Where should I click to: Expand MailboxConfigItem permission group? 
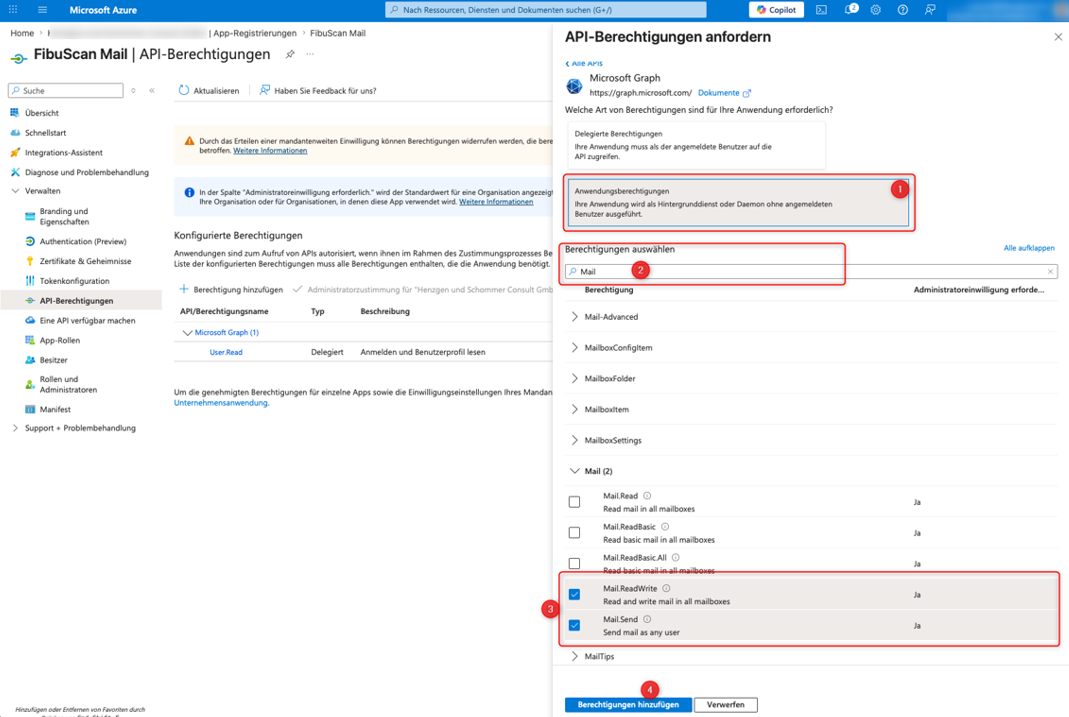click(575, 348)
